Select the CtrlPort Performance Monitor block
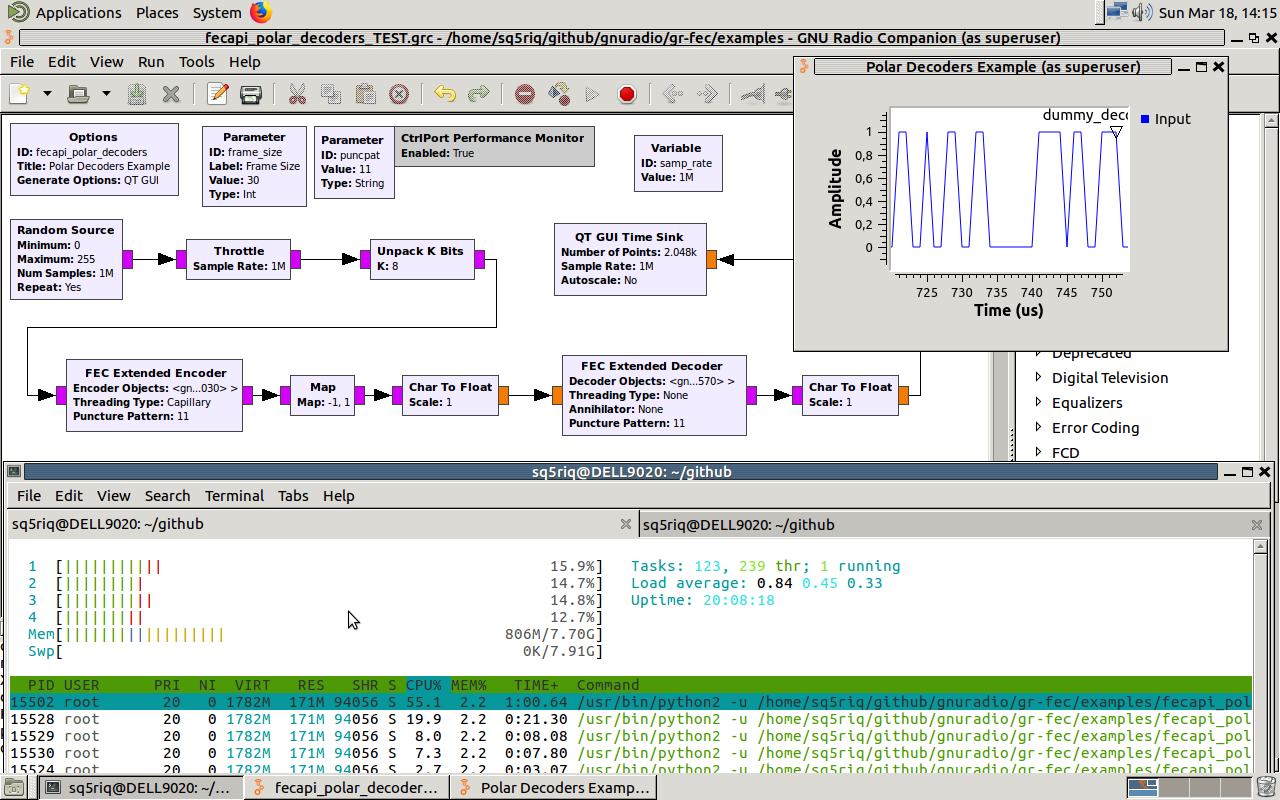This screenshot has height=800, width=1280. (494, 146)
